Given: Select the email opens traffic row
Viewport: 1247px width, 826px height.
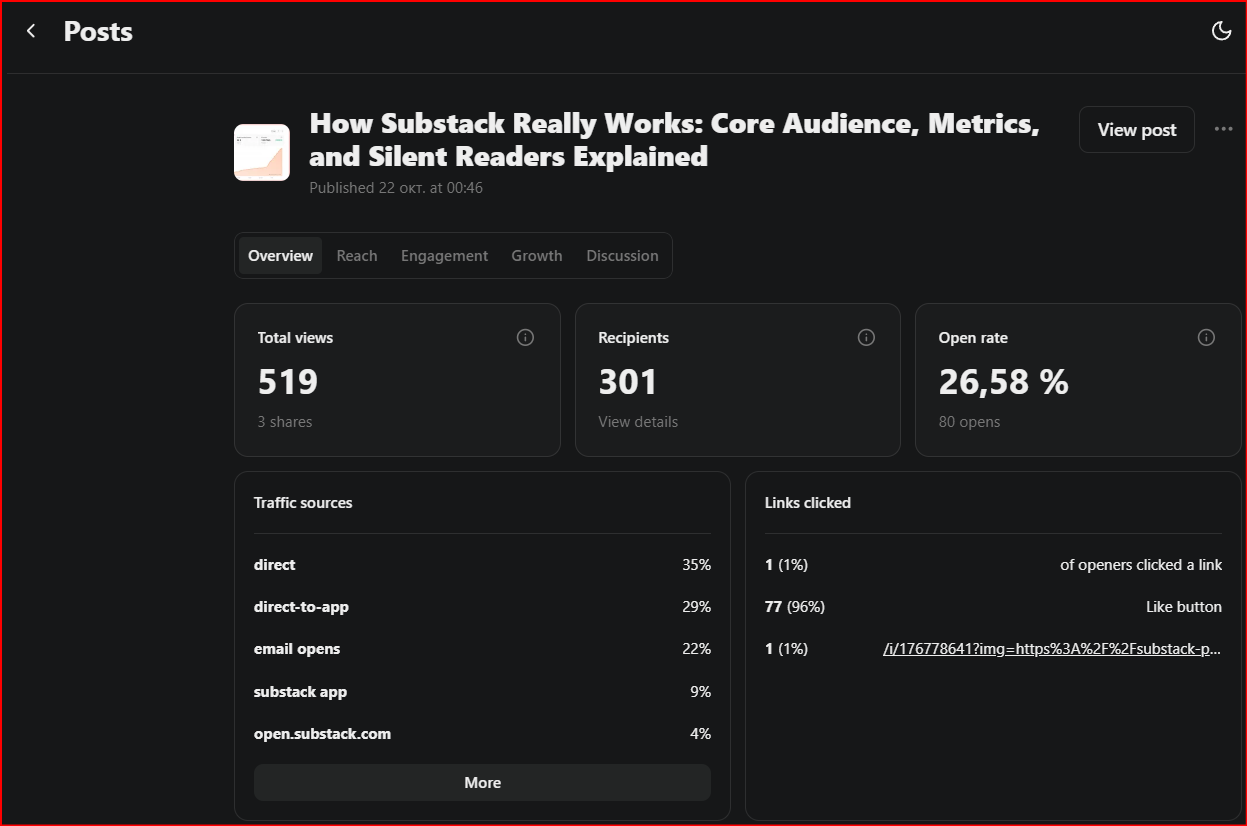Looking at the screenshot, I should click(482, 649).
